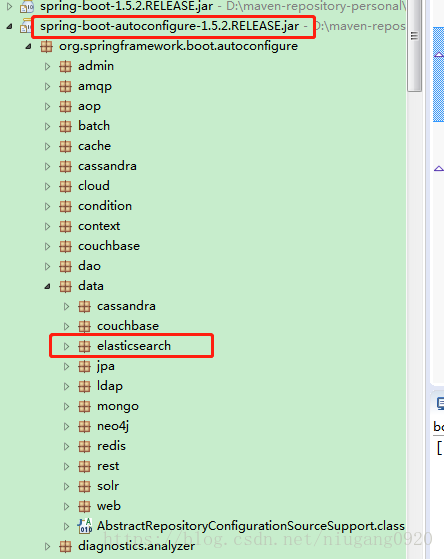This screenshot has width=444, height=559.
Task: Click the top-level couchbase package icon
Action: [65, 246]
